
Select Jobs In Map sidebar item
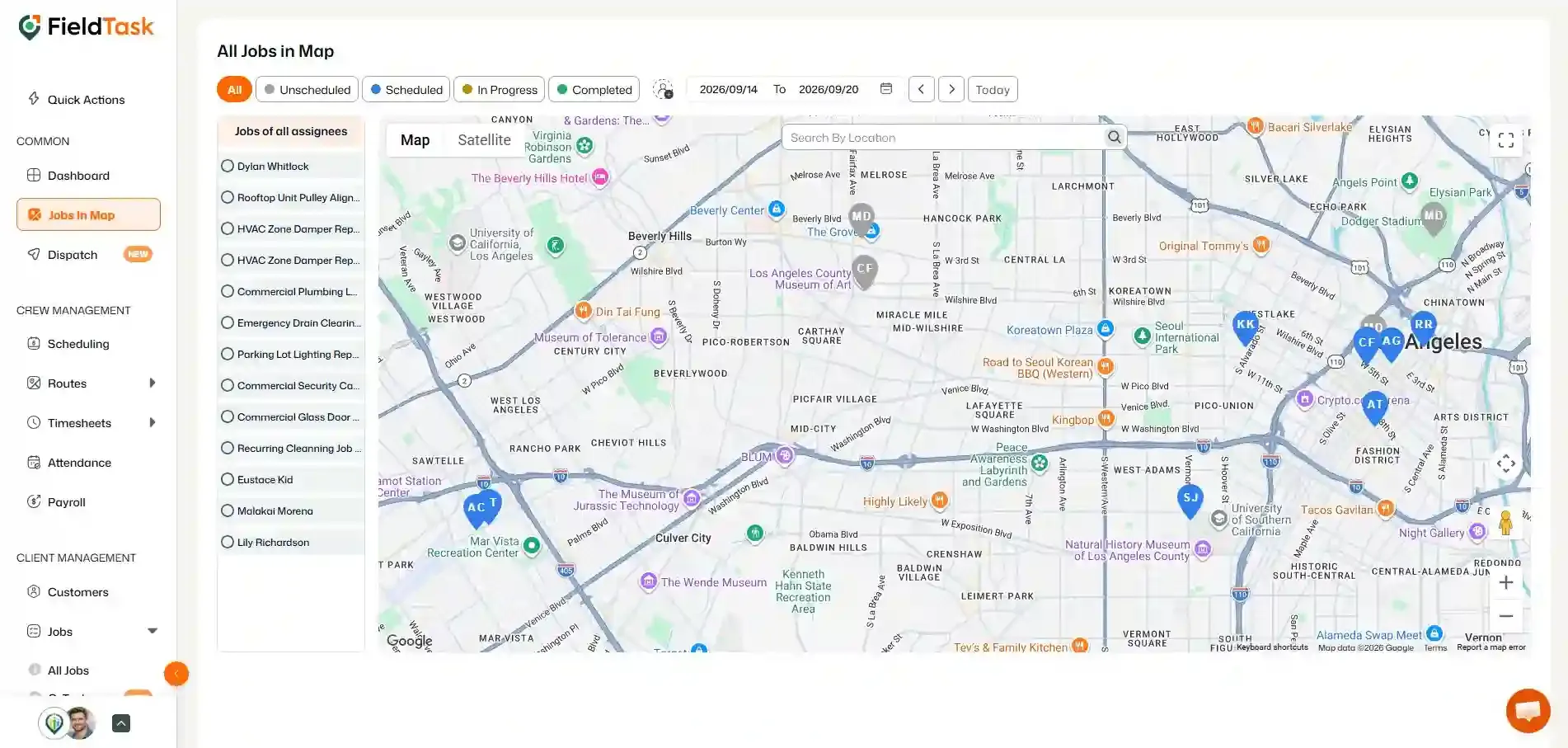[x=88, y=214]
